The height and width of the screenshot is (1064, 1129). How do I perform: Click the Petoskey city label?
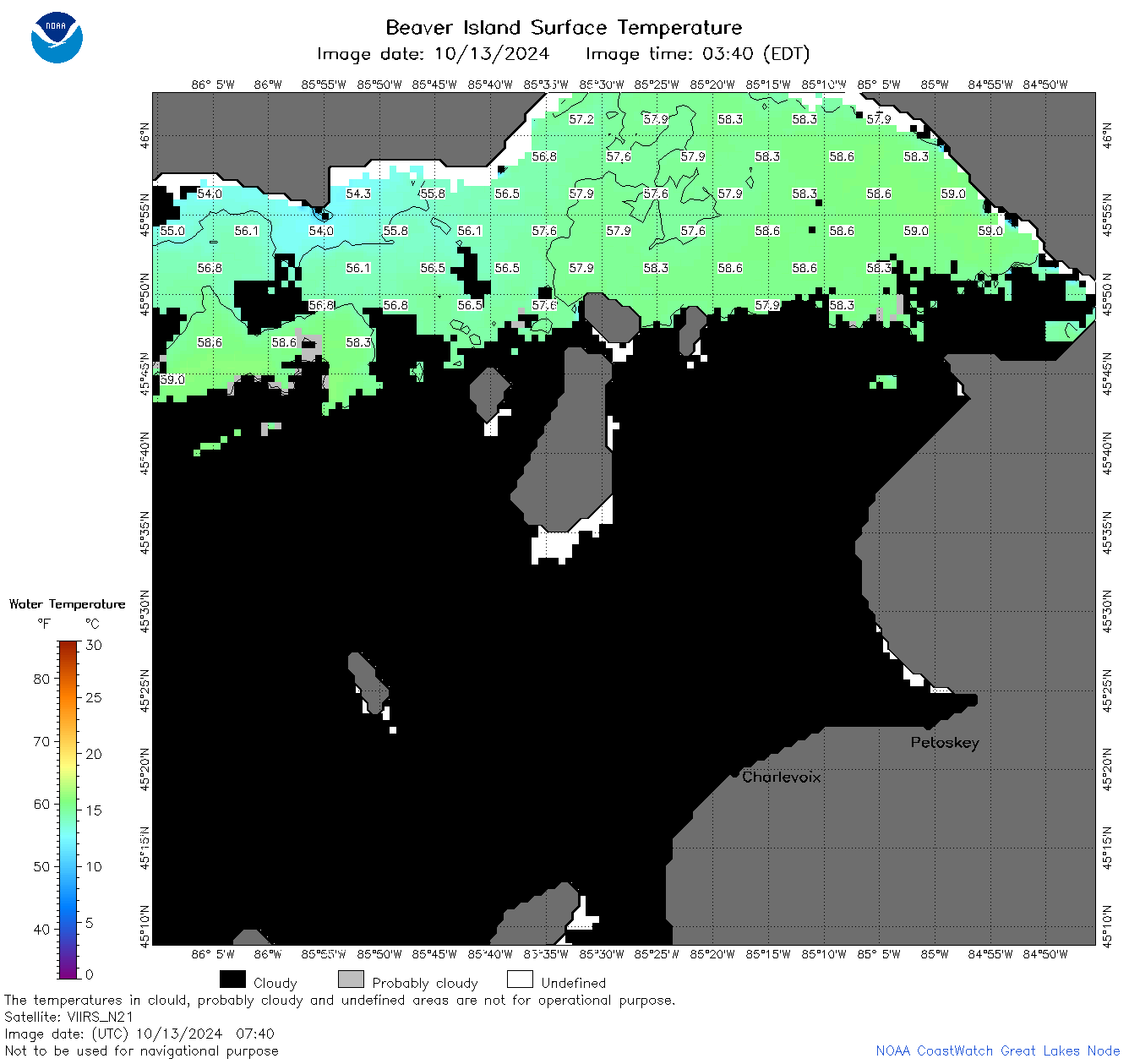945,743
